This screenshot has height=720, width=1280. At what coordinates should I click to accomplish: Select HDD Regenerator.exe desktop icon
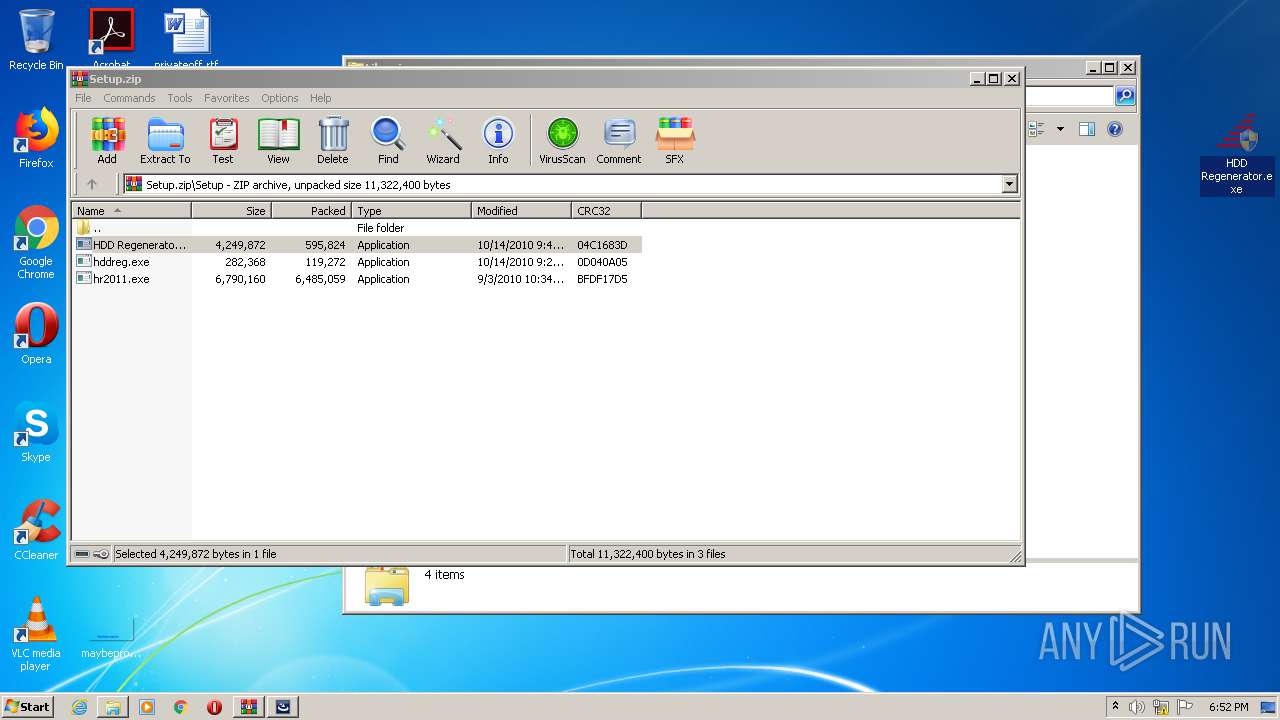coord(1237,156)
